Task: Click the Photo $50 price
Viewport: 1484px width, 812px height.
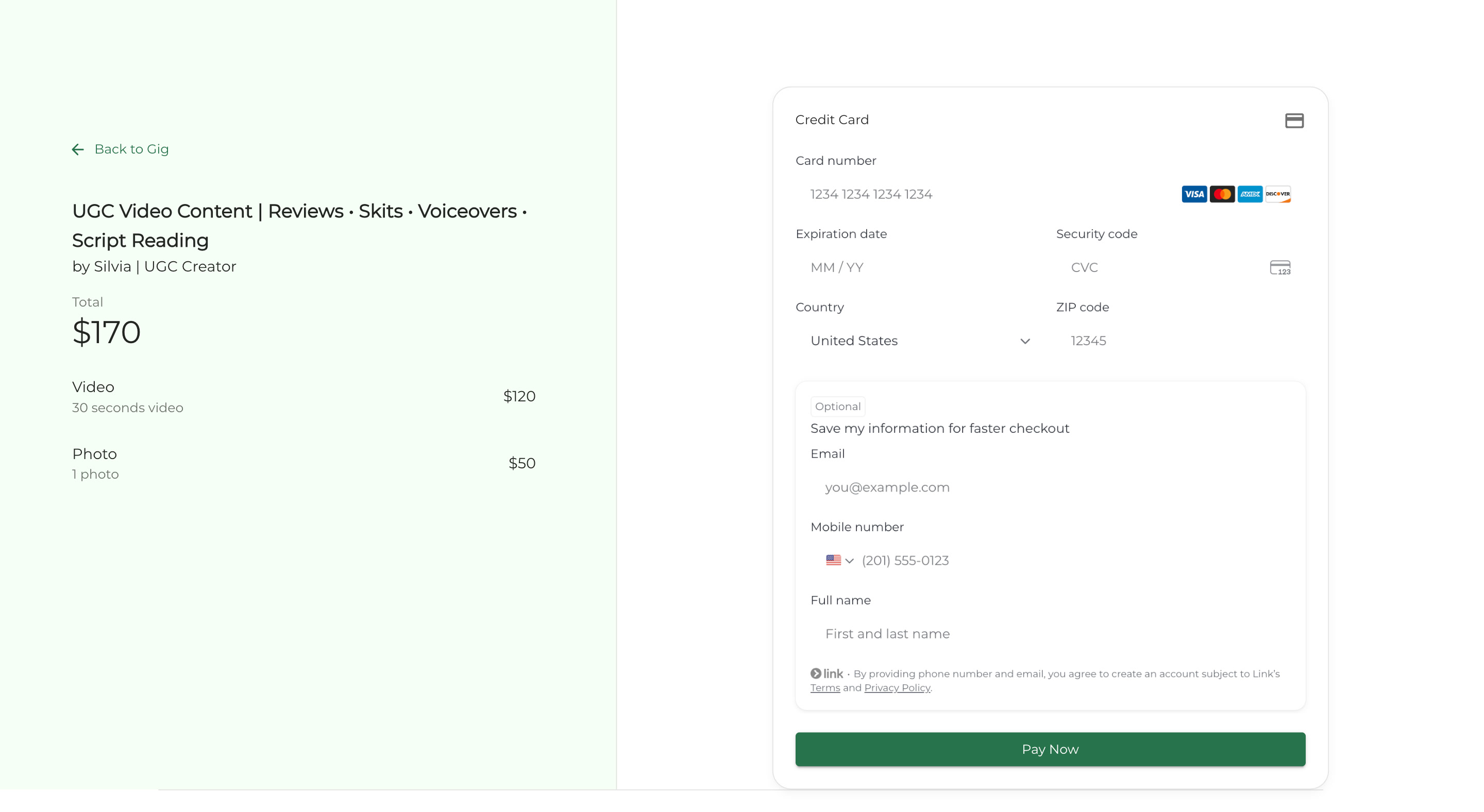Action: click(x=522, y=464)
